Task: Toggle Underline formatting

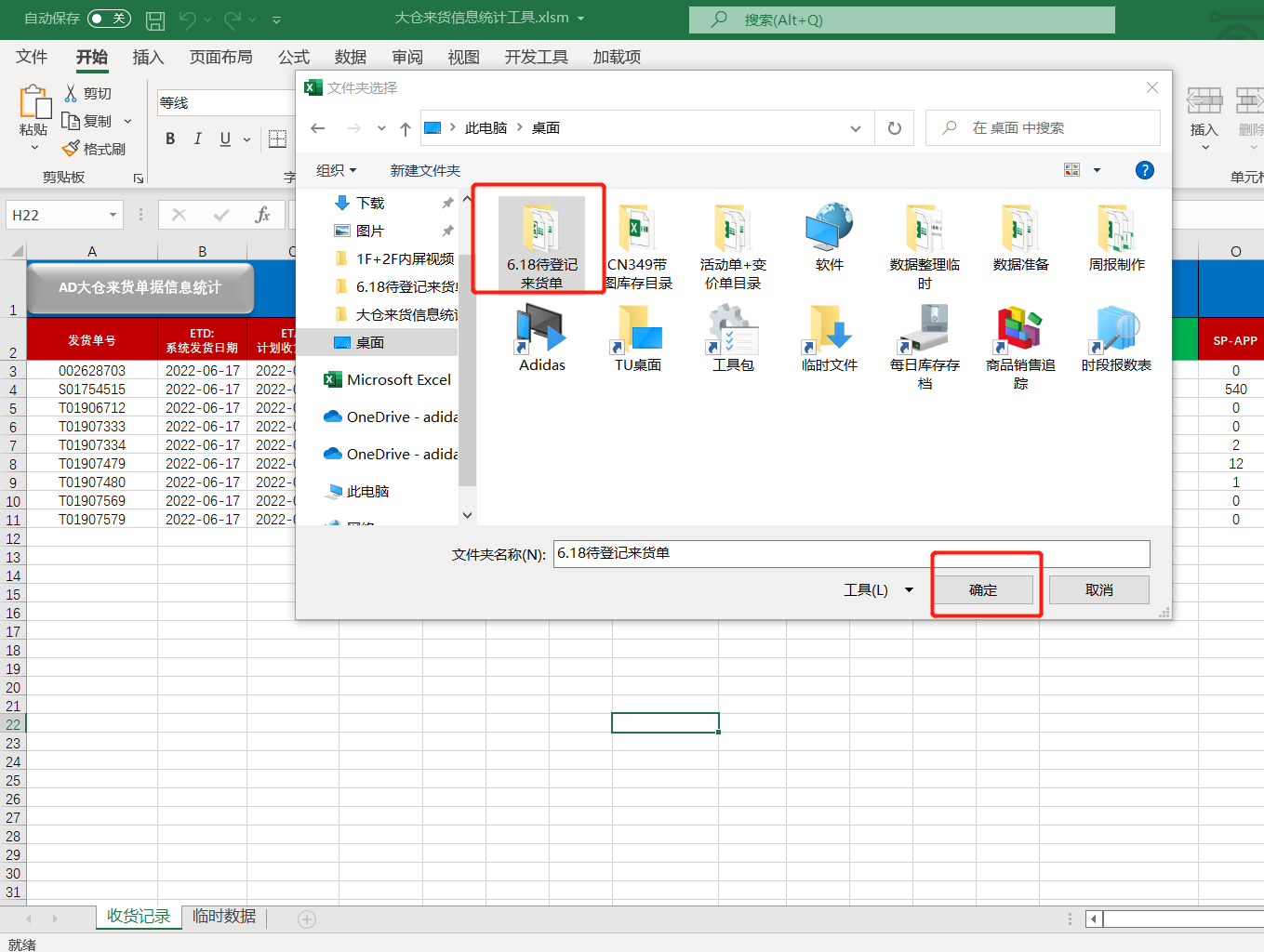Action: click(x=225, y=139)
